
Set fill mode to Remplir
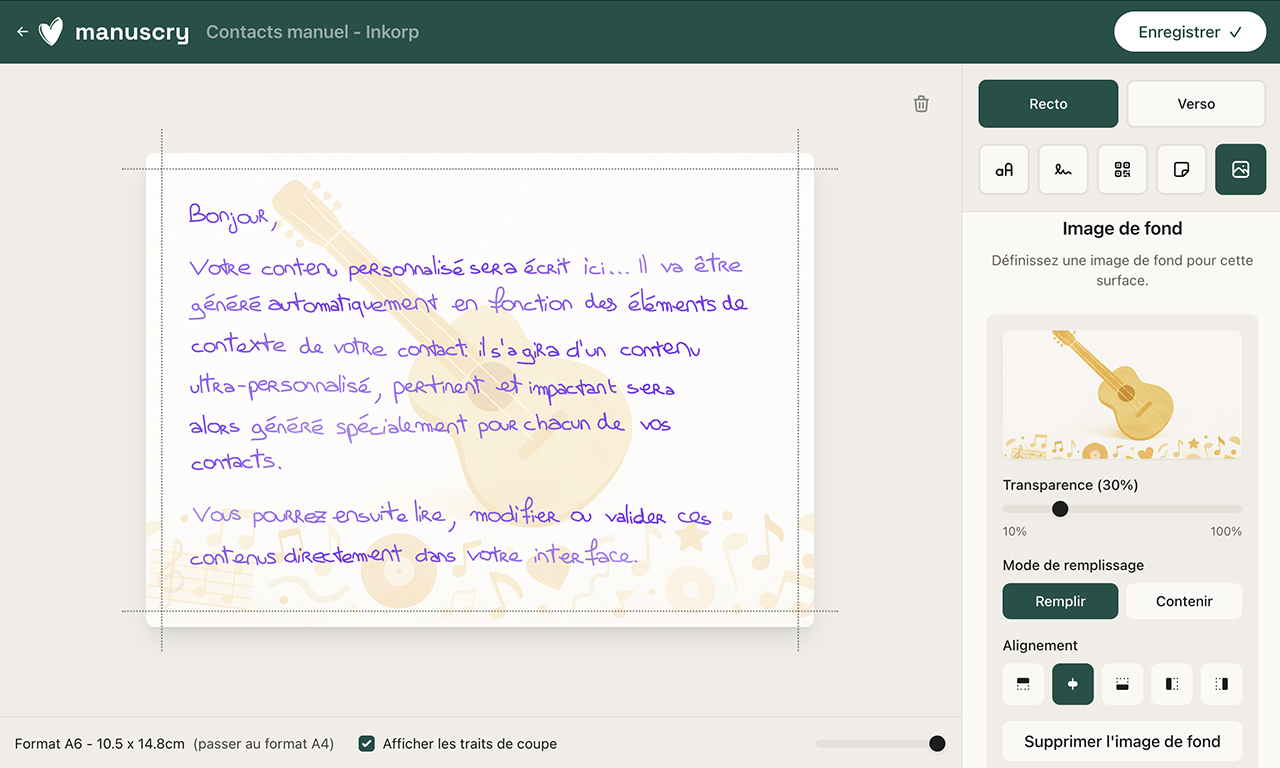click(1060, 601)
